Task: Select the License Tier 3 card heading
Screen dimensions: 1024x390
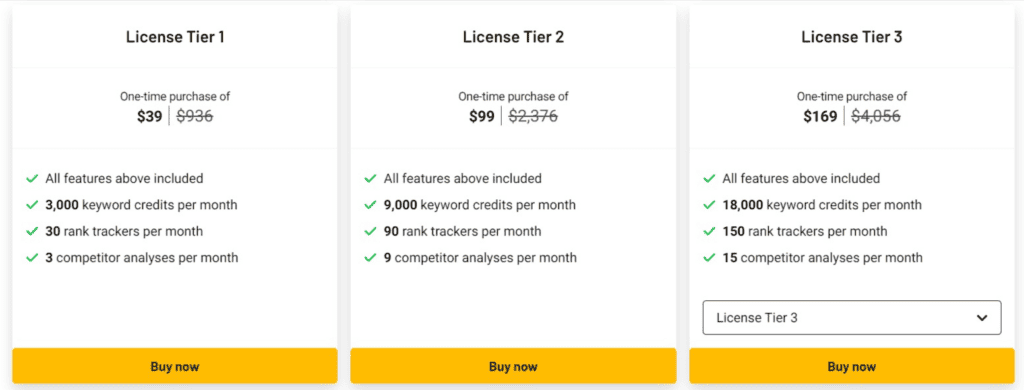Action: click(852, 37)
